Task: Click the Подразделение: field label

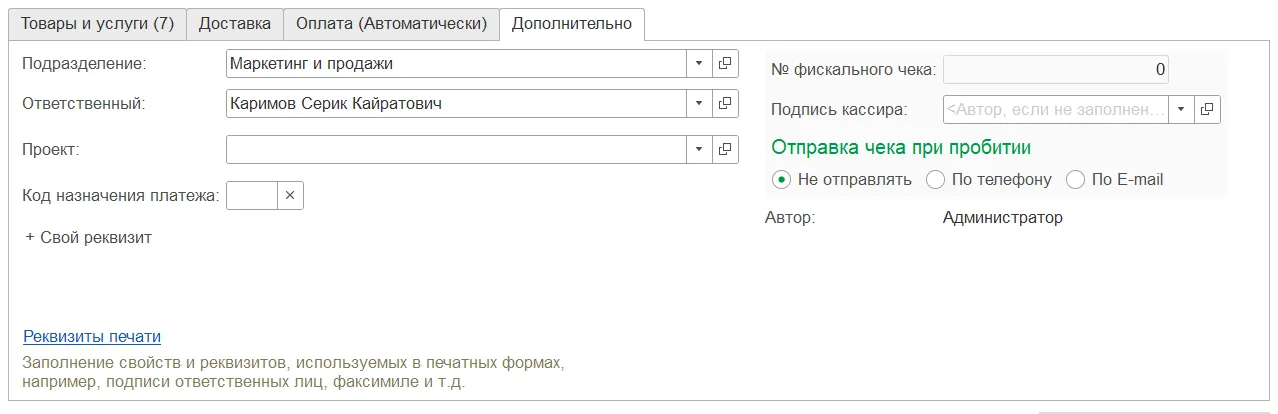Action: coord(84,64)
